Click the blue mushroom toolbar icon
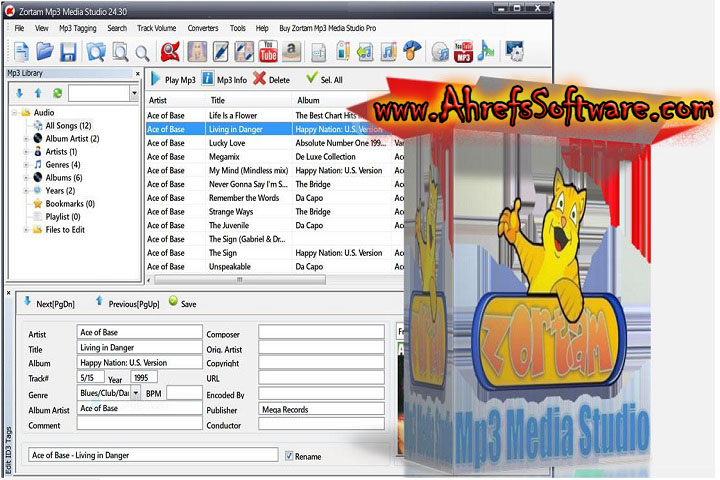 point(412,50)
